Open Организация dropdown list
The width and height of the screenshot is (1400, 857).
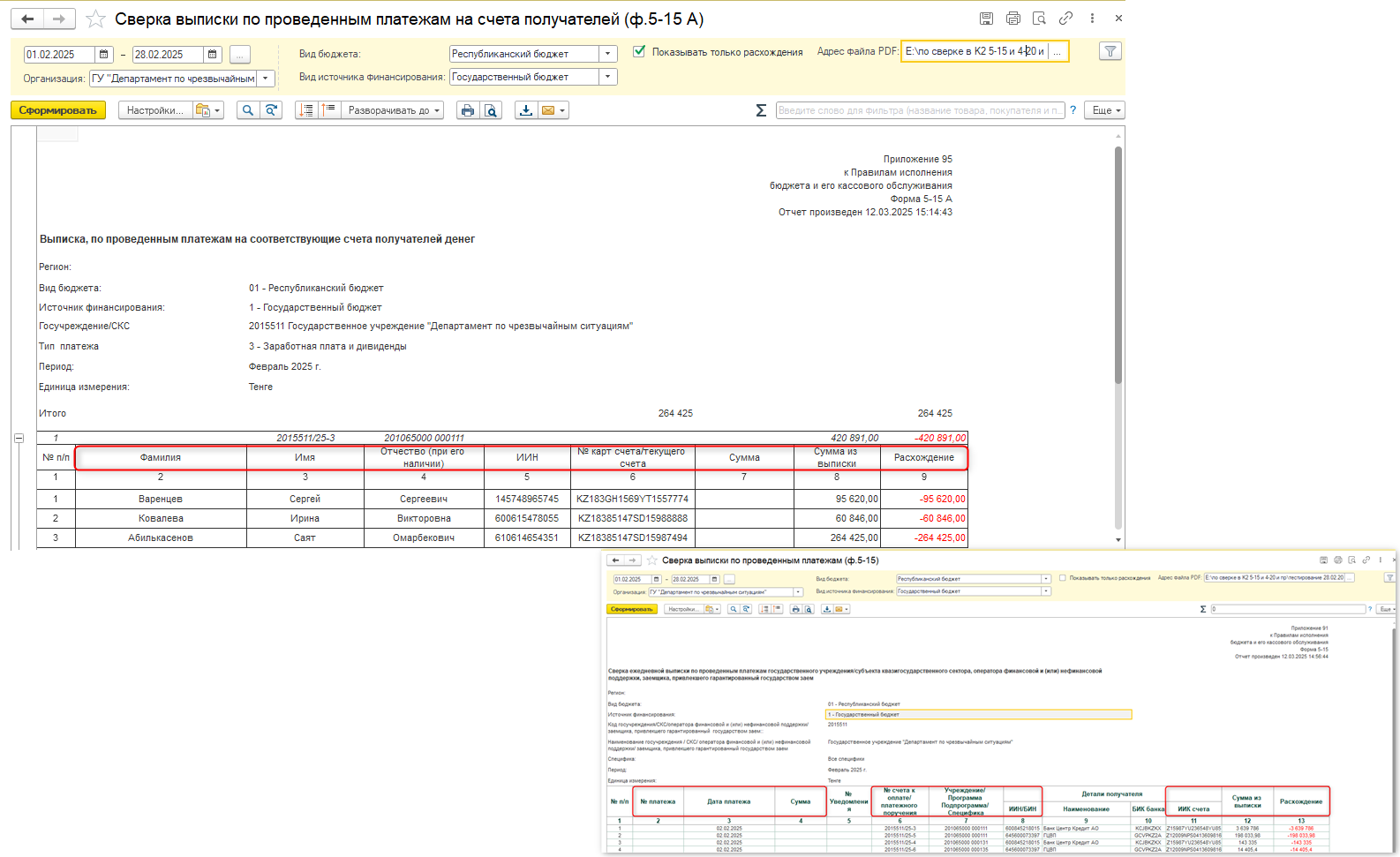[265, 79]
